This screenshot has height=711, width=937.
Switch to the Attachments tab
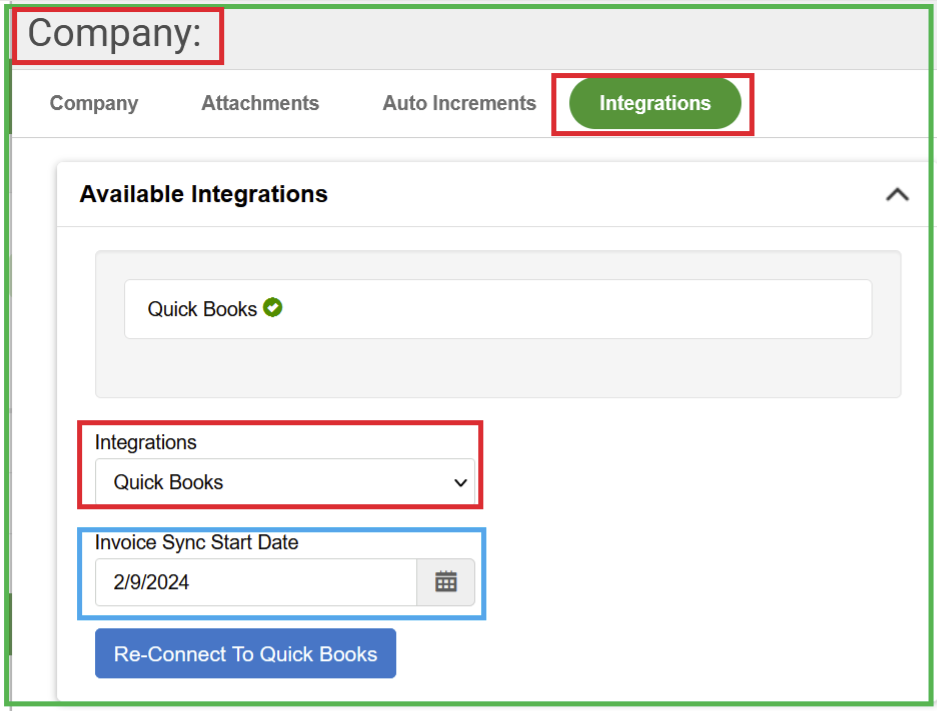[x=260, y=103]
